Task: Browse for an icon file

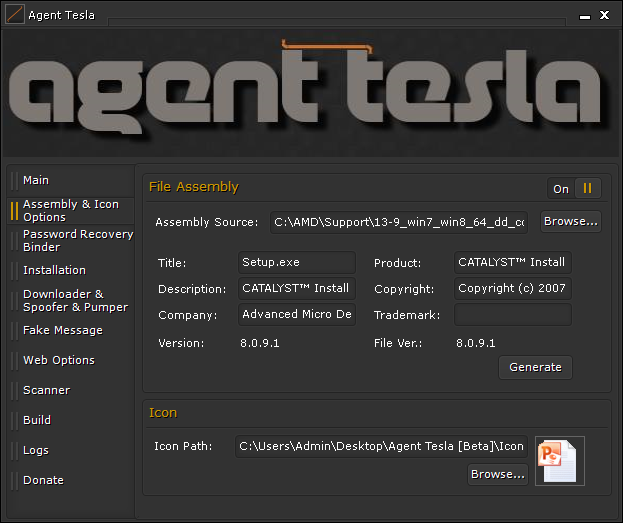Action: coord(498,474)
